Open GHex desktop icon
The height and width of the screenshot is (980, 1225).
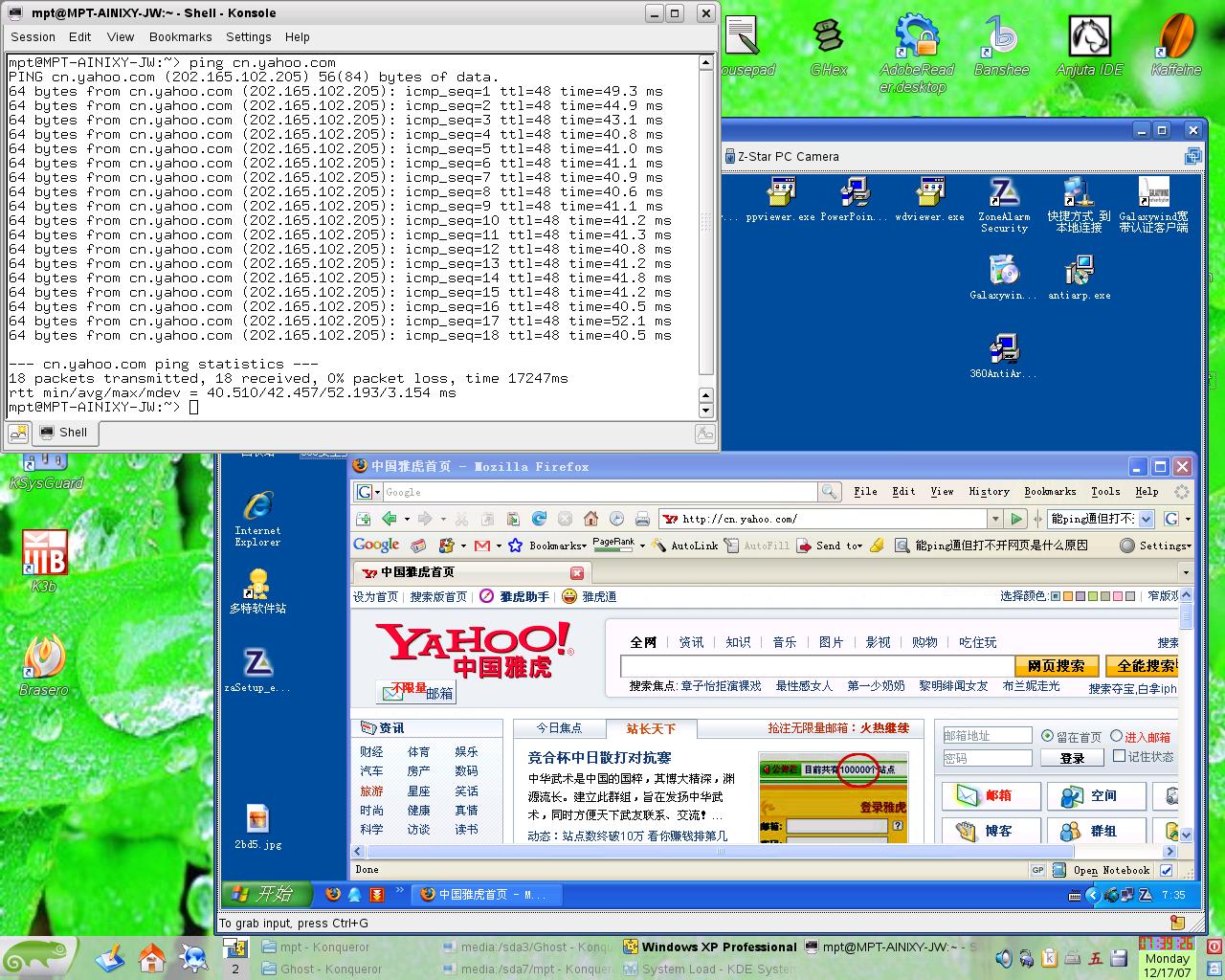828,45
